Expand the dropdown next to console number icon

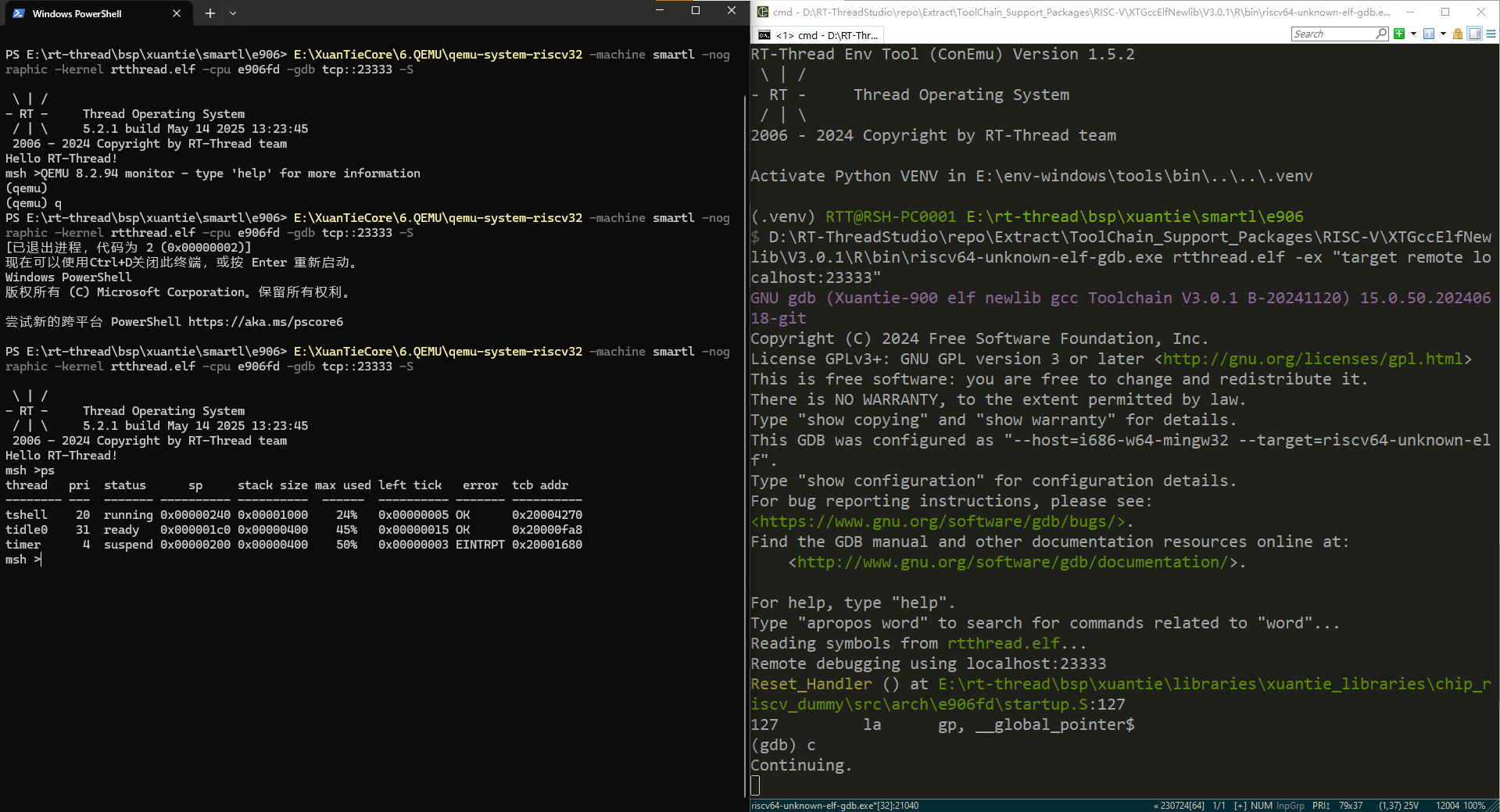coord(1443,34)
